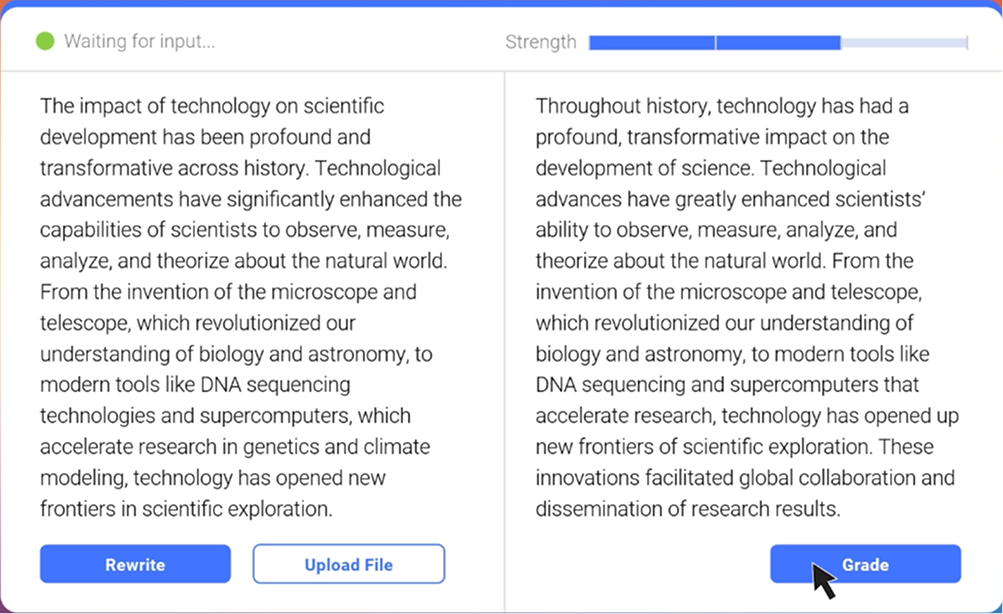Click the green status indicator dot
Viewport: 1003px width, 614px height.
click(x=44, y=42)
